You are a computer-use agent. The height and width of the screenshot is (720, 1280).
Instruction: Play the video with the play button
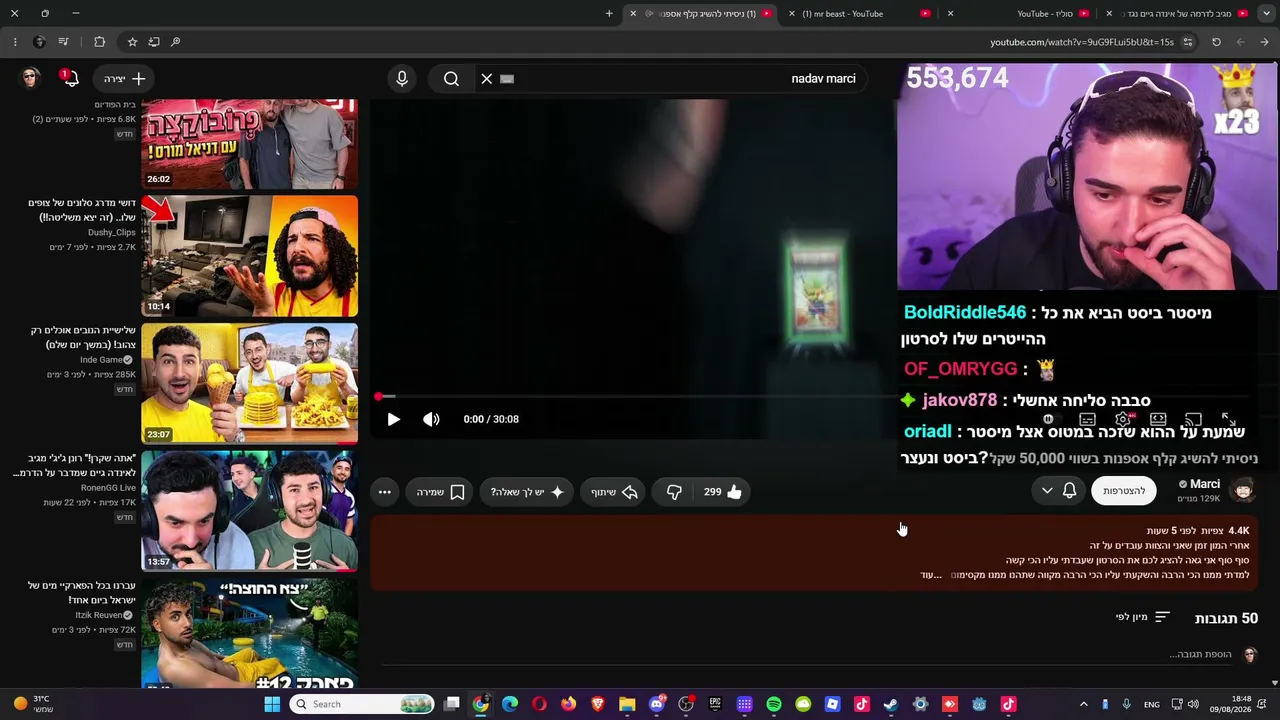pyautogui.click(x=393, y=419)
